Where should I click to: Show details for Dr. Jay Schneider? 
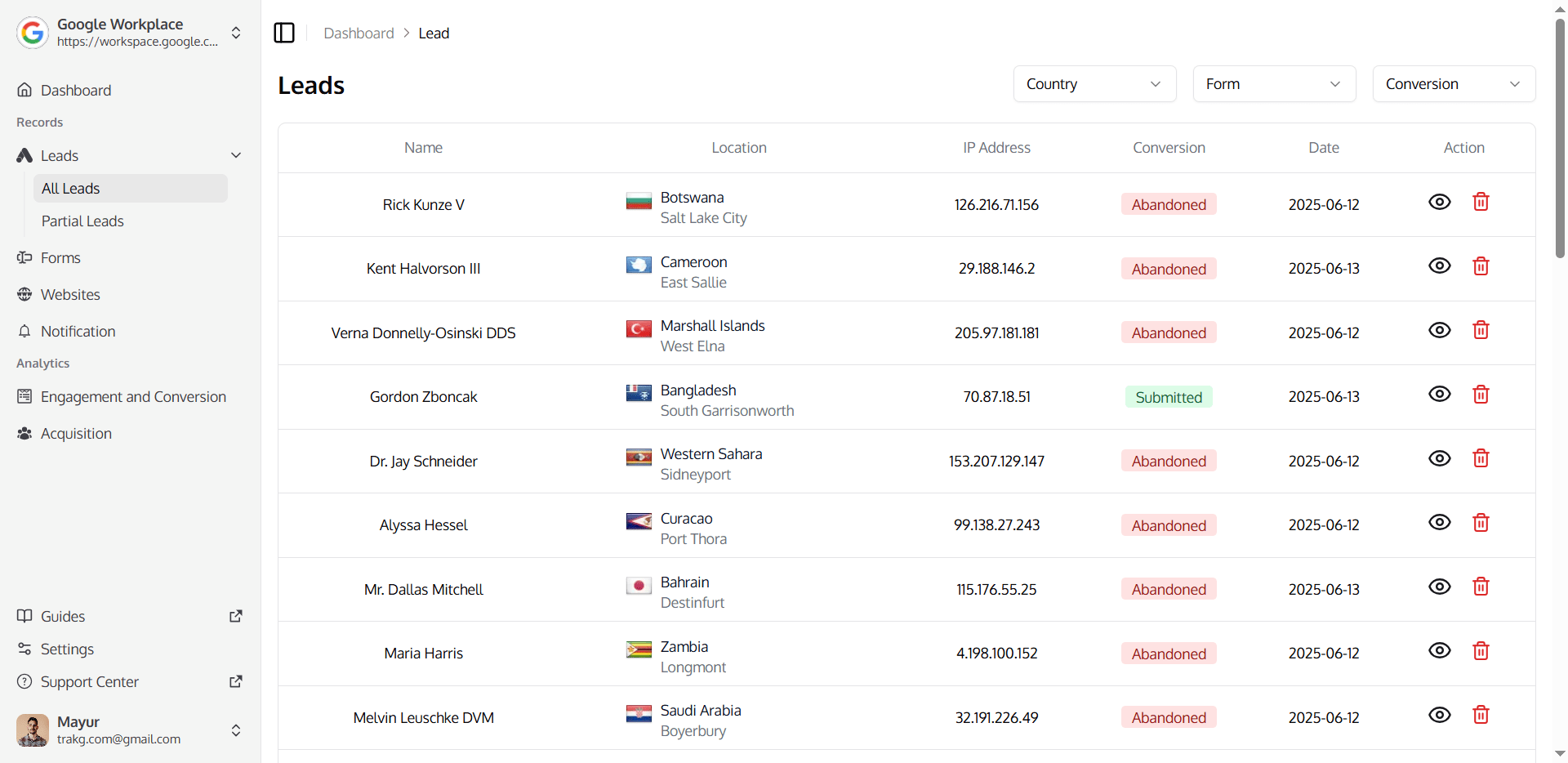[x=1439, y=458]
